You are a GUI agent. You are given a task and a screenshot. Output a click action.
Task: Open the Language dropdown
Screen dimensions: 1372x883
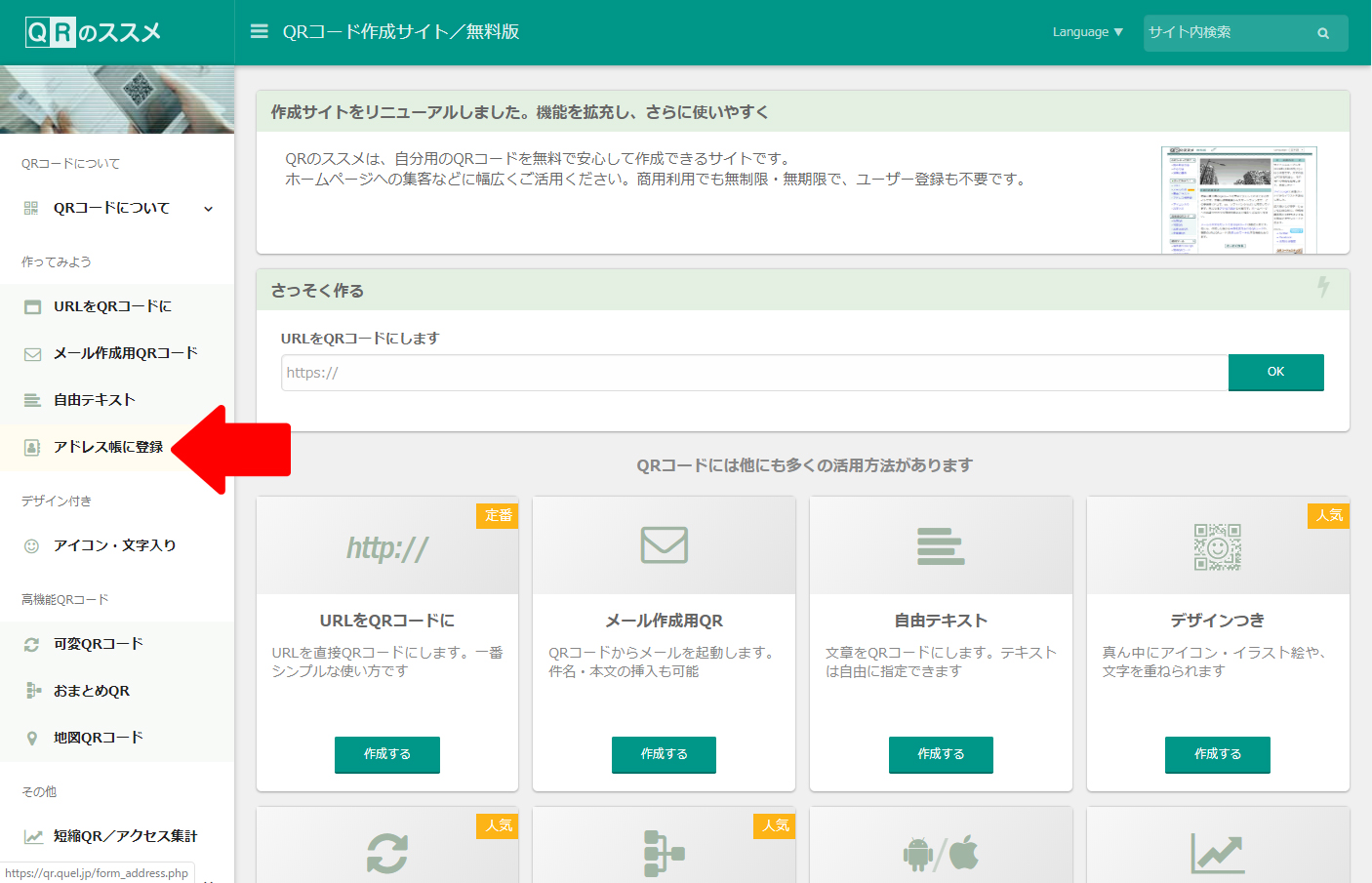point(1087,32)
